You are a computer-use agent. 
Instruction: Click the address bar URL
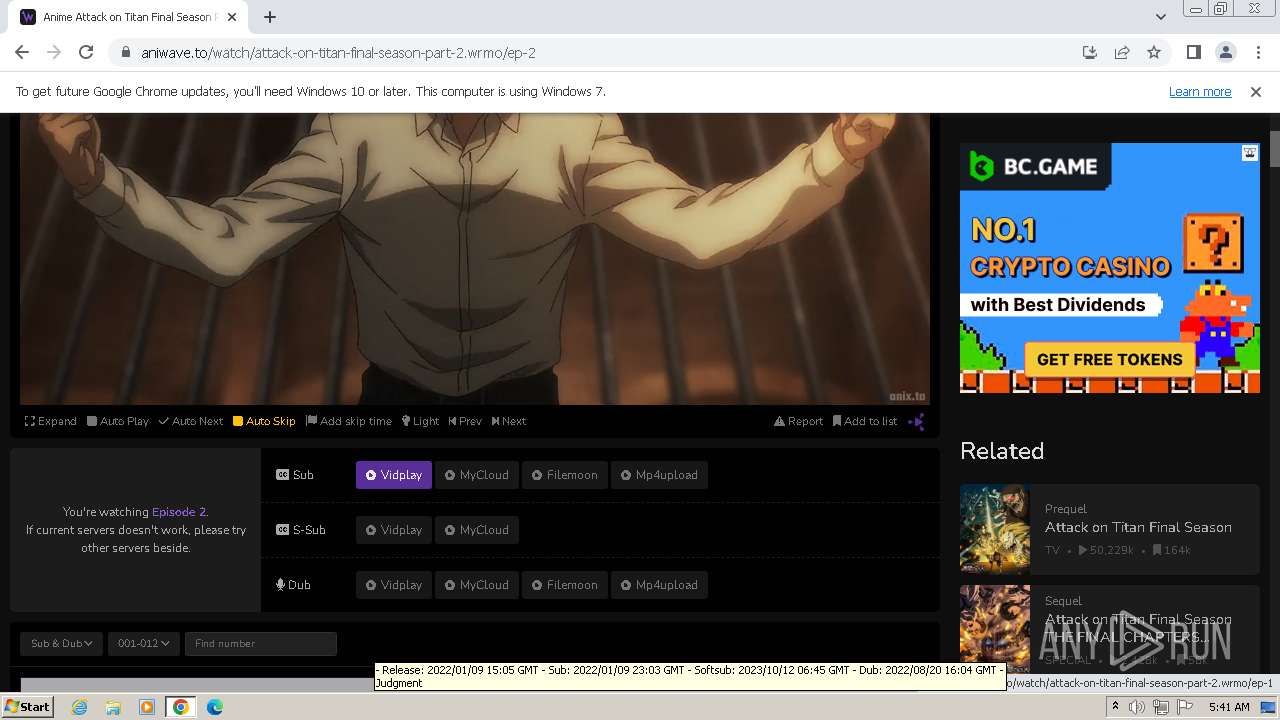pyautogui.click(x=339, y=53)
